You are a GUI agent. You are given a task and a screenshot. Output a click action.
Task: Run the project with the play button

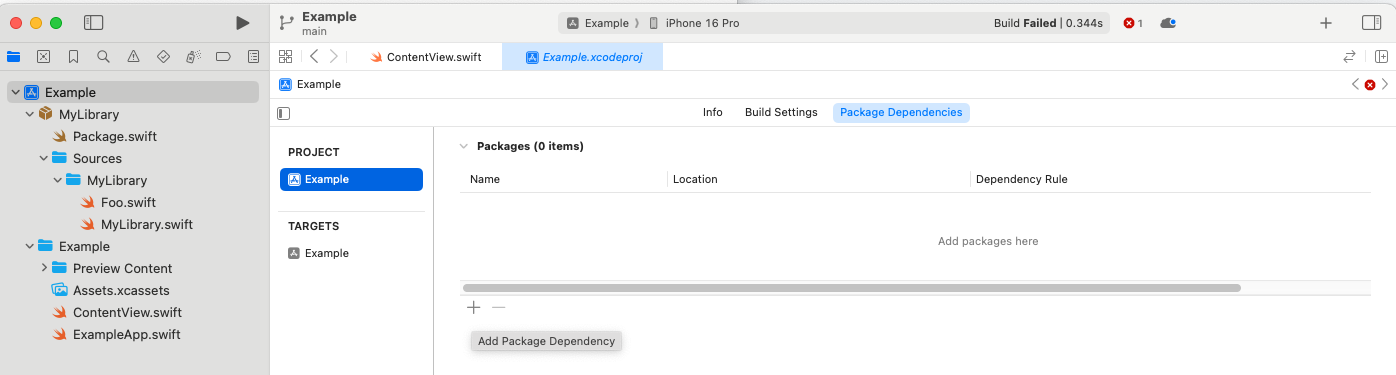tap(242, 22)
